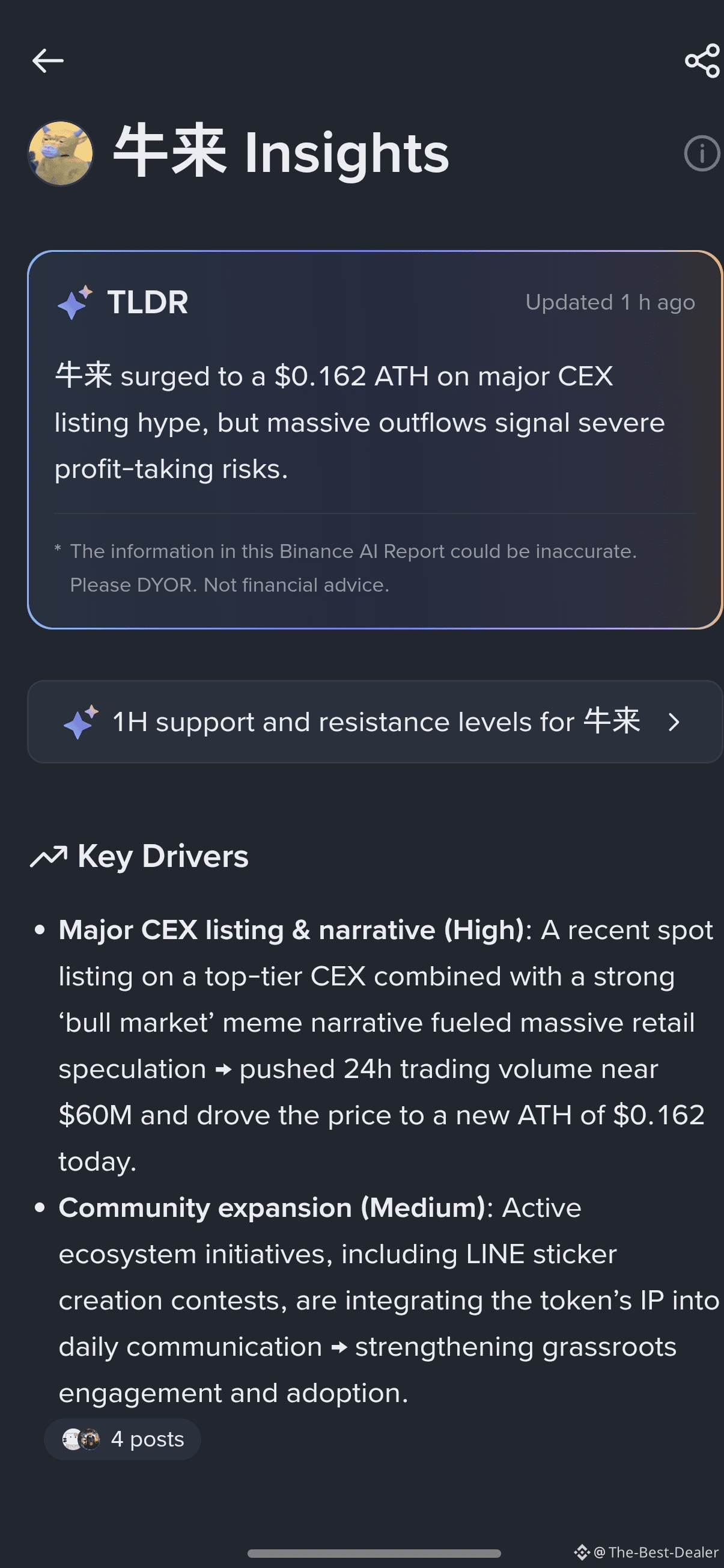Screen dimensions: 724x1568
Task: Tap the sparkle icon beside TLDR
Action: pyautogui.click(x=75, y=302)
